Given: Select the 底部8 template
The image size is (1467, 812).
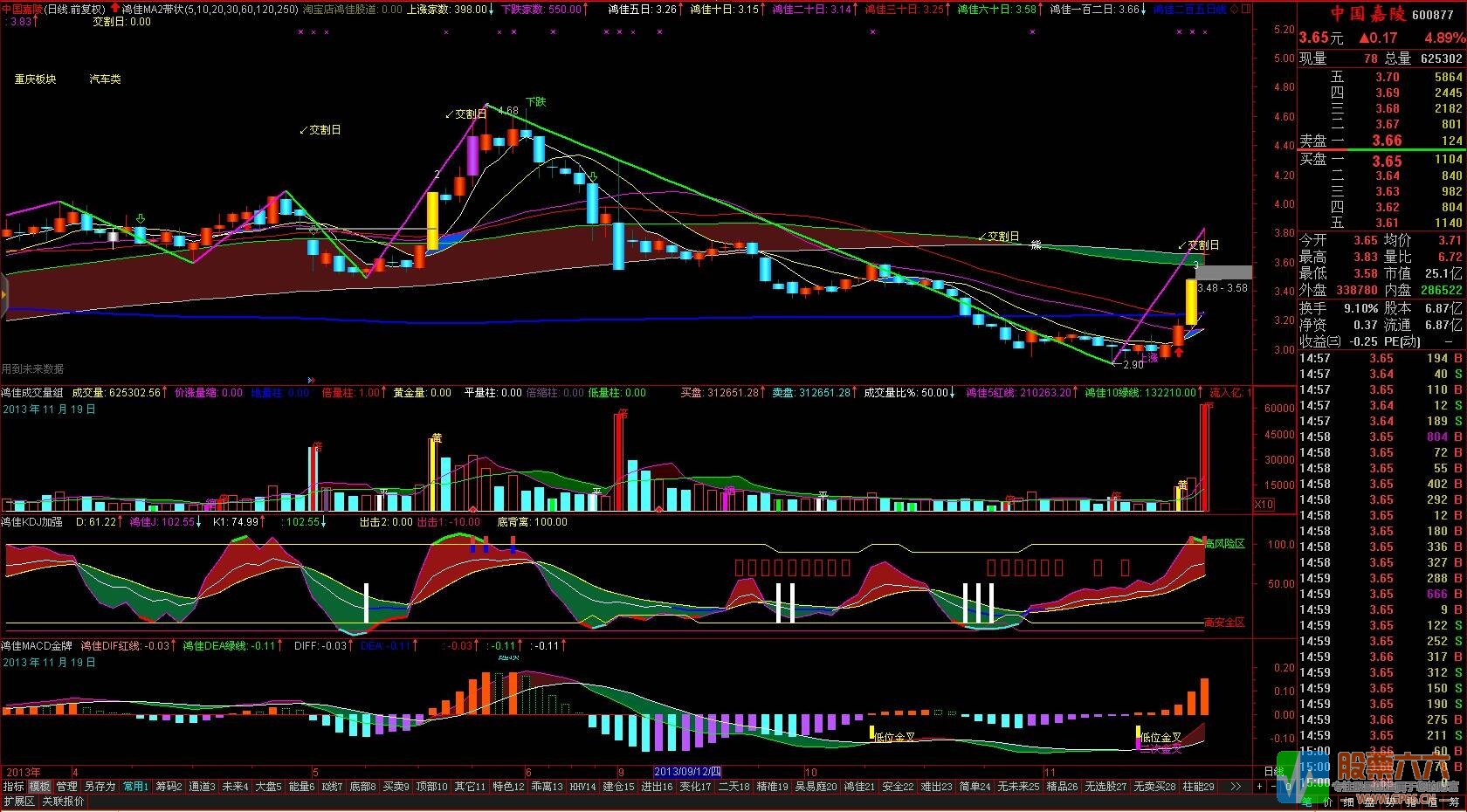Looking at the screenshot, I should (362, 786).
